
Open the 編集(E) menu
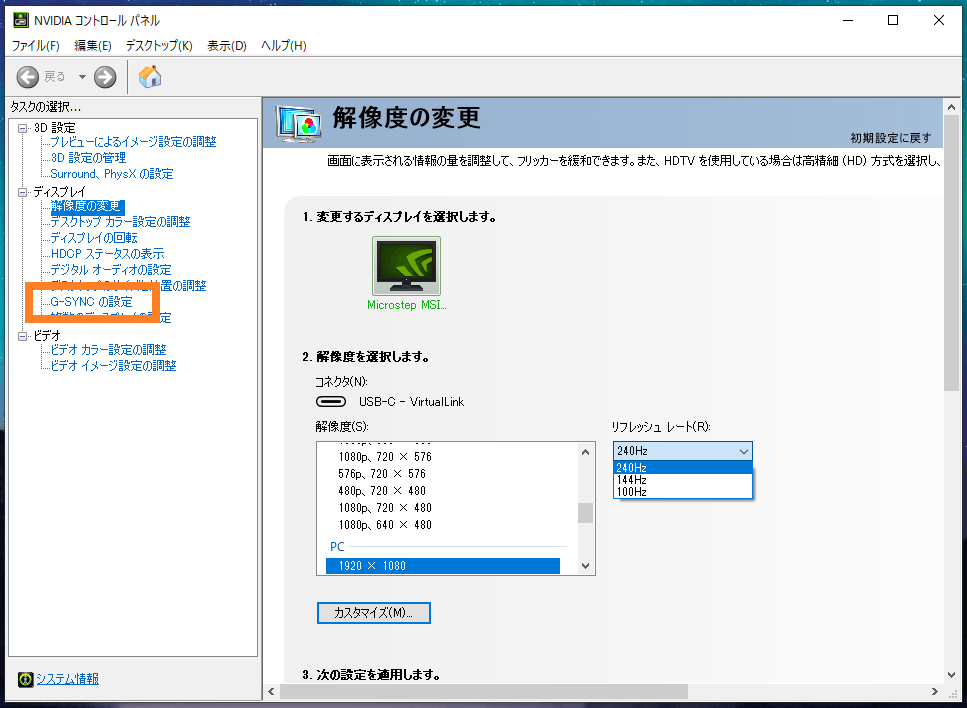(x=93, y=46)
